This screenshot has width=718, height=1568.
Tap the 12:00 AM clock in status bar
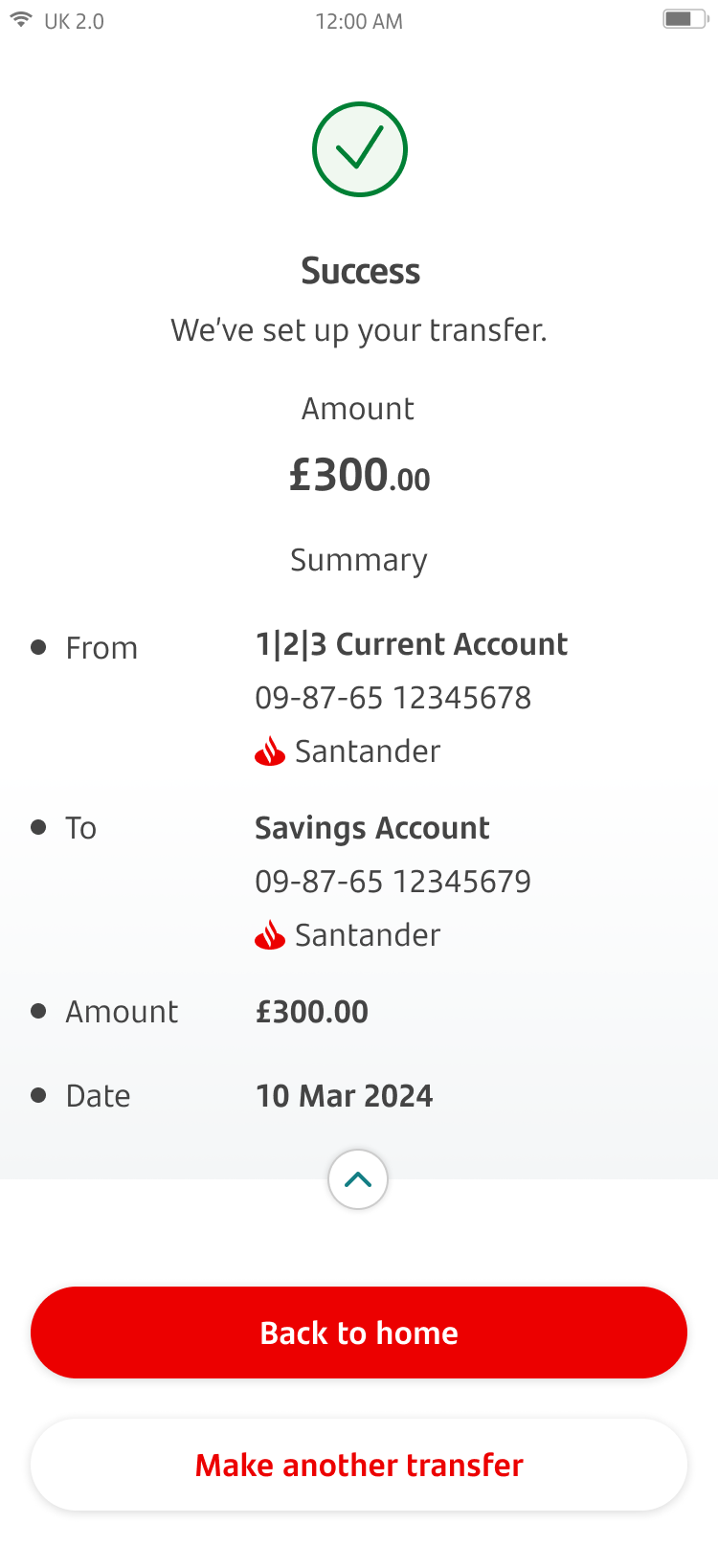click(359, 21)
